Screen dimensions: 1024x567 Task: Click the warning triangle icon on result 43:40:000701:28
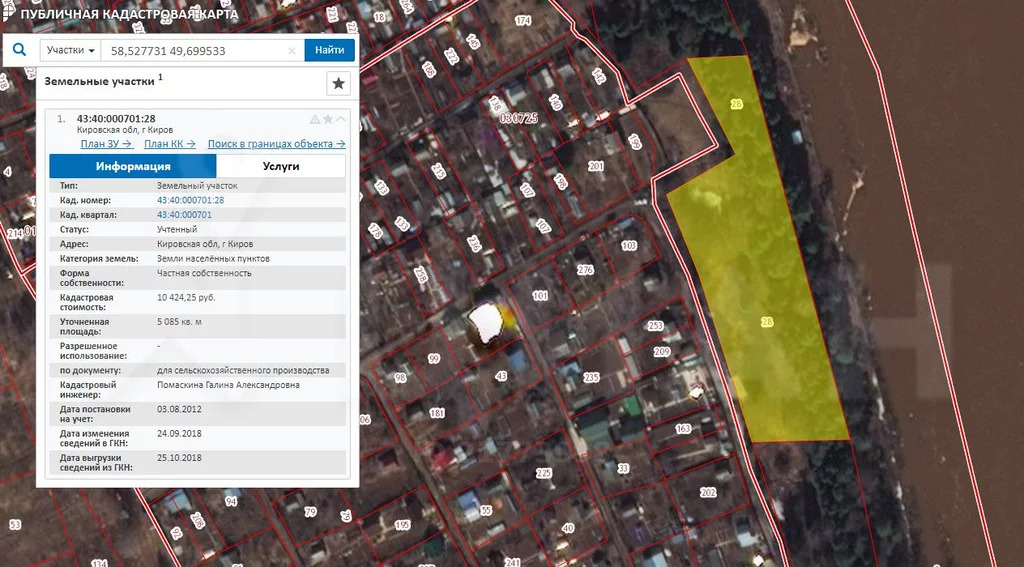tap(315, 119)
